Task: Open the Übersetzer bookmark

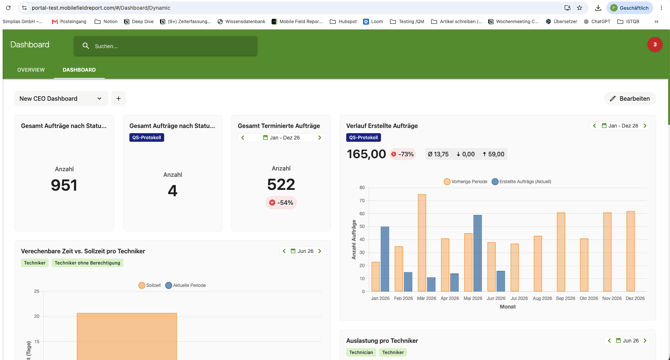Action: [x=561, y=21]
